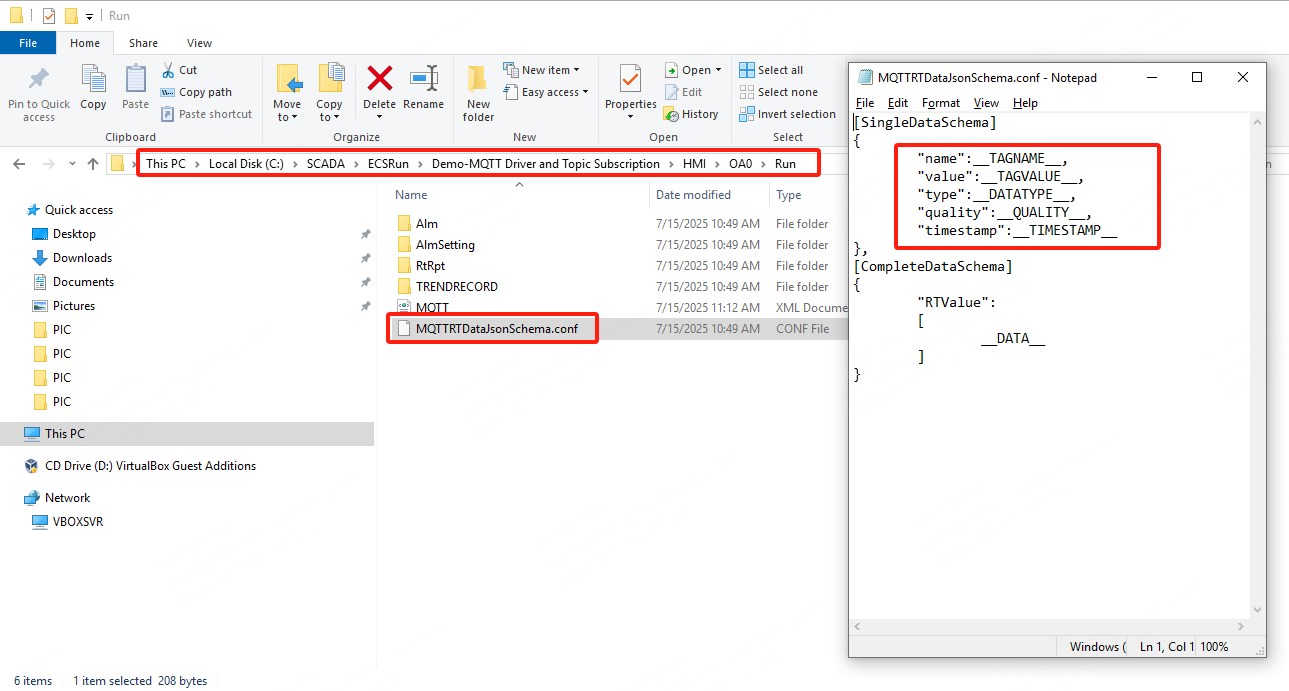This screenshot has height=691, width=1289.
Task: Select the TRENDRECORD folder
Action: coord(456,287)
